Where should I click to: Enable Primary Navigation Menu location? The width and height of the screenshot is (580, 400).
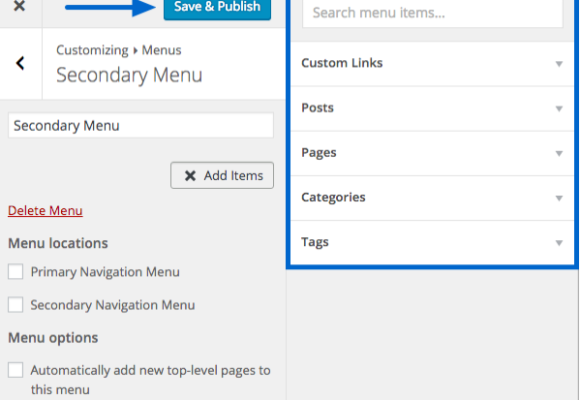[x=16, y=272]
